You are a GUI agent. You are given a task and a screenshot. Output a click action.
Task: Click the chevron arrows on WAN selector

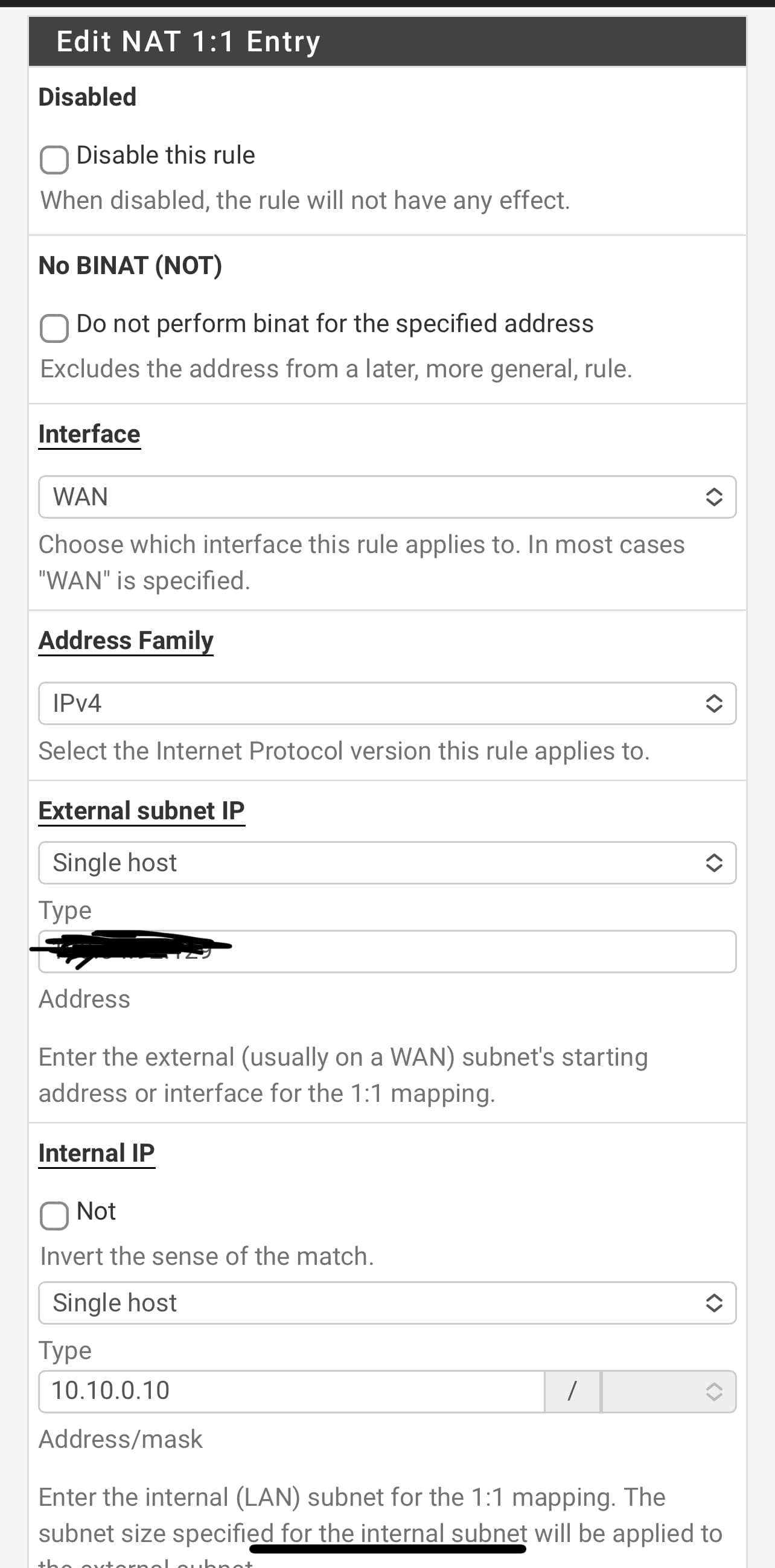[x=713, y=497]
